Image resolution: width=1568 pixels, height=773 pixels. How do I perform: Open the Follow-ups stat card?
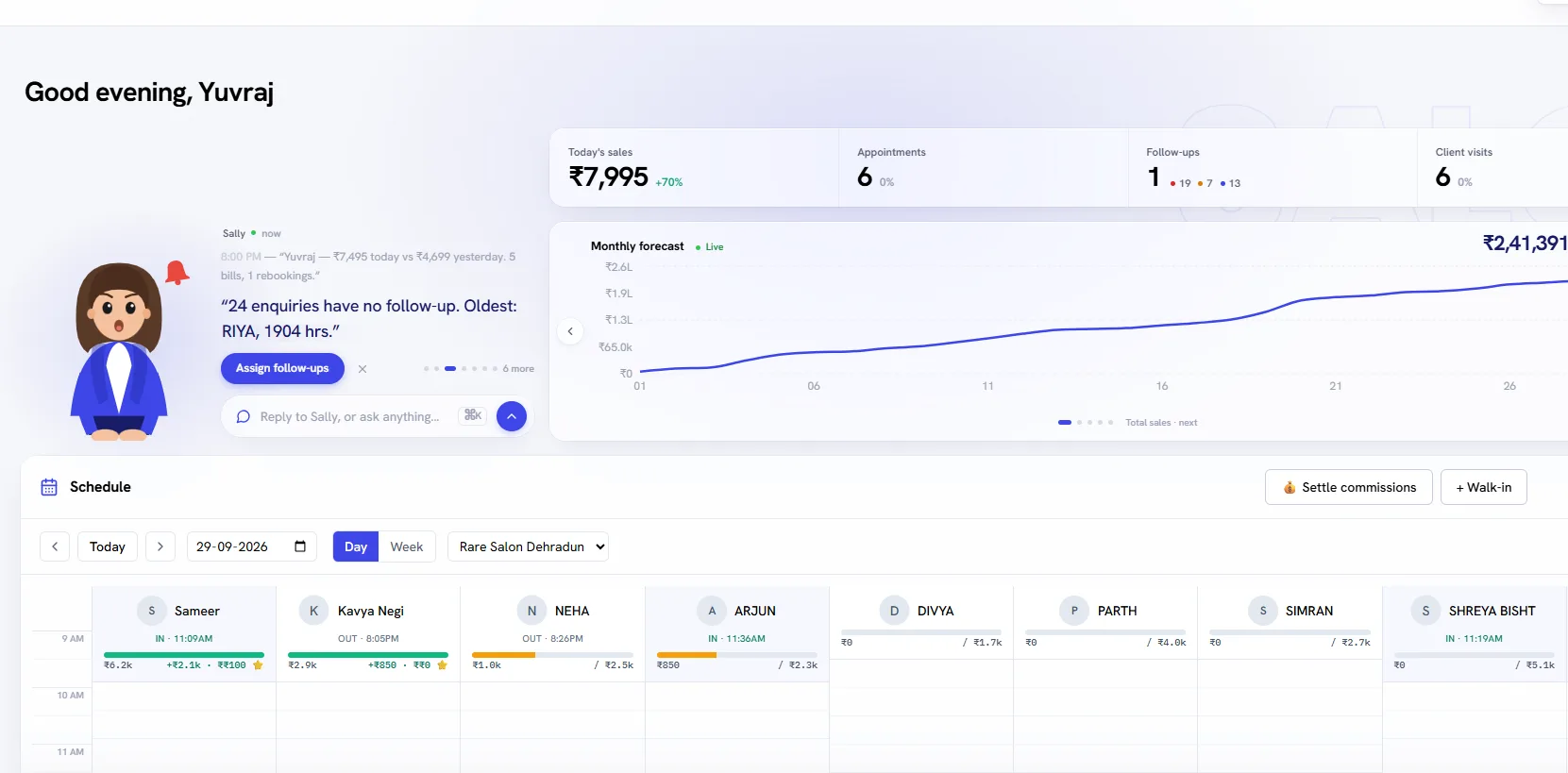(x=1273, y=168)
